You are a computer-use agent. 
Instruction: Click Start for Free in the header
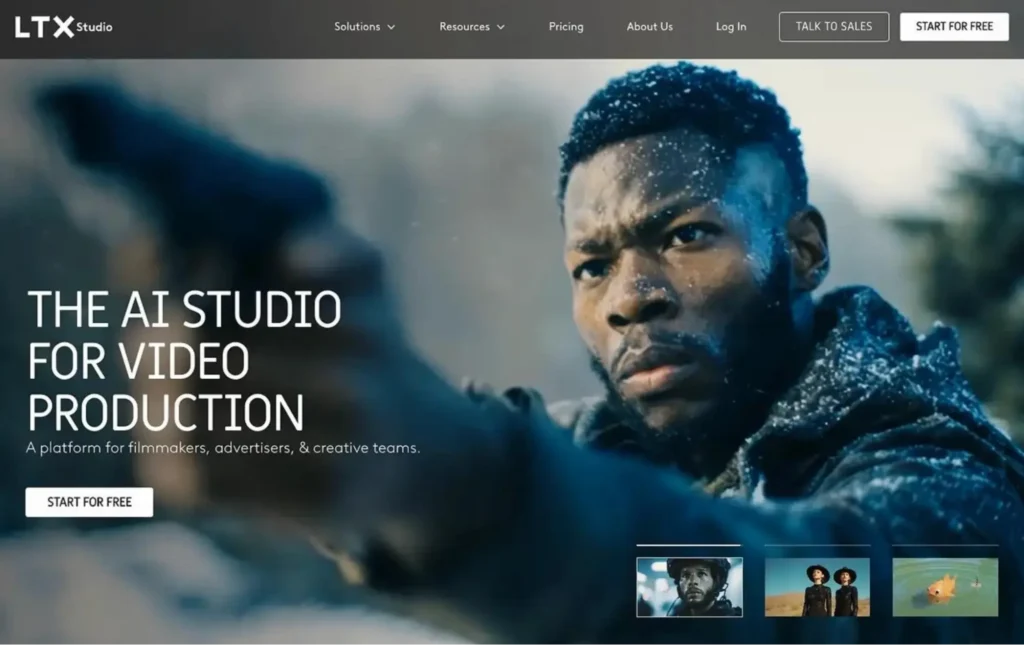pos(954,27)
